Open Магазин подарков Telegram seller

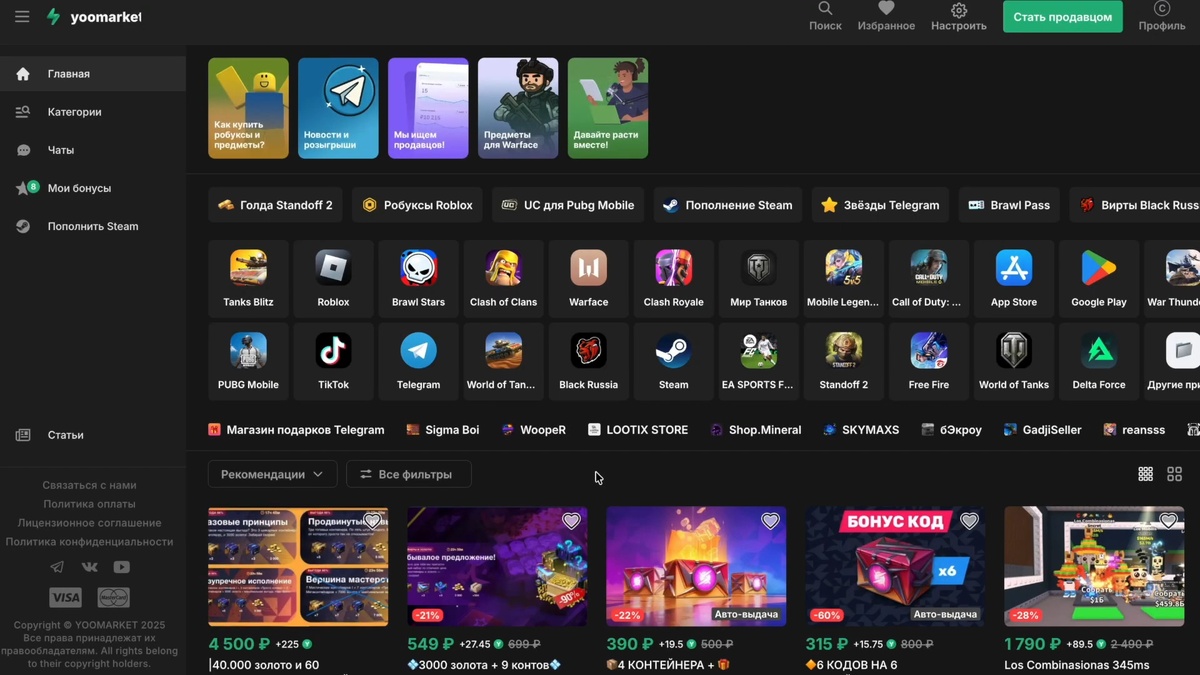tap(296, 430)
